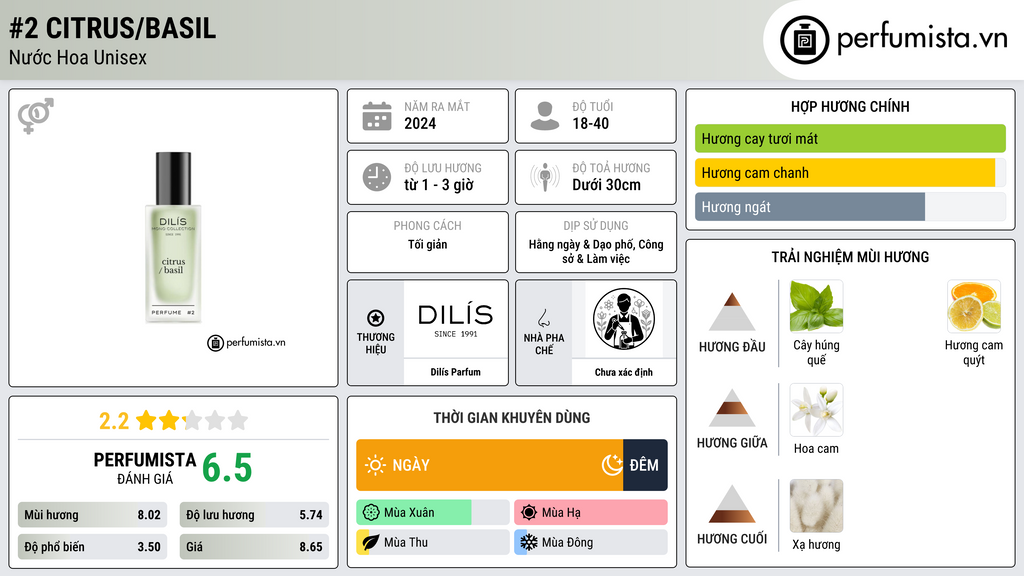Click the calendar icon beside Năm ra mắt
The height and width of the screenshot is (576, 1024).
click(377, 116)
